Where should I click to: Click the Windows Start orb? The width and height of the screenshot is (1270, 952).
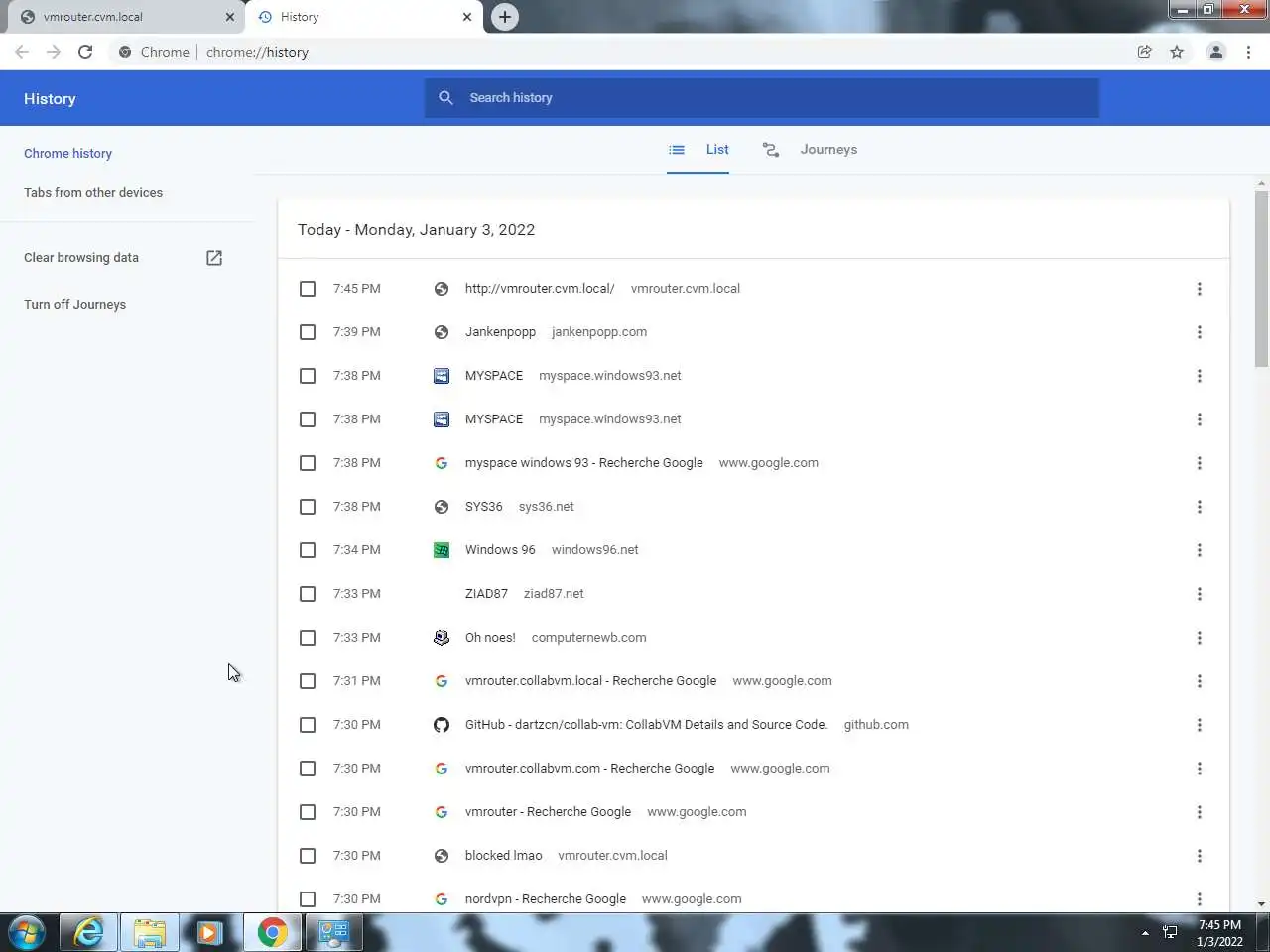tap(27, 932)
